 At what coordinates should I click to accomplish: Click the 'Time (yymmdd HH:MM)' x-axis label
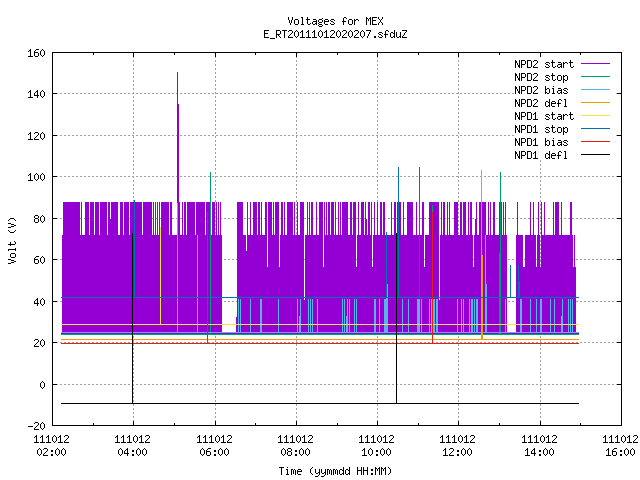[x=335, y=471]
